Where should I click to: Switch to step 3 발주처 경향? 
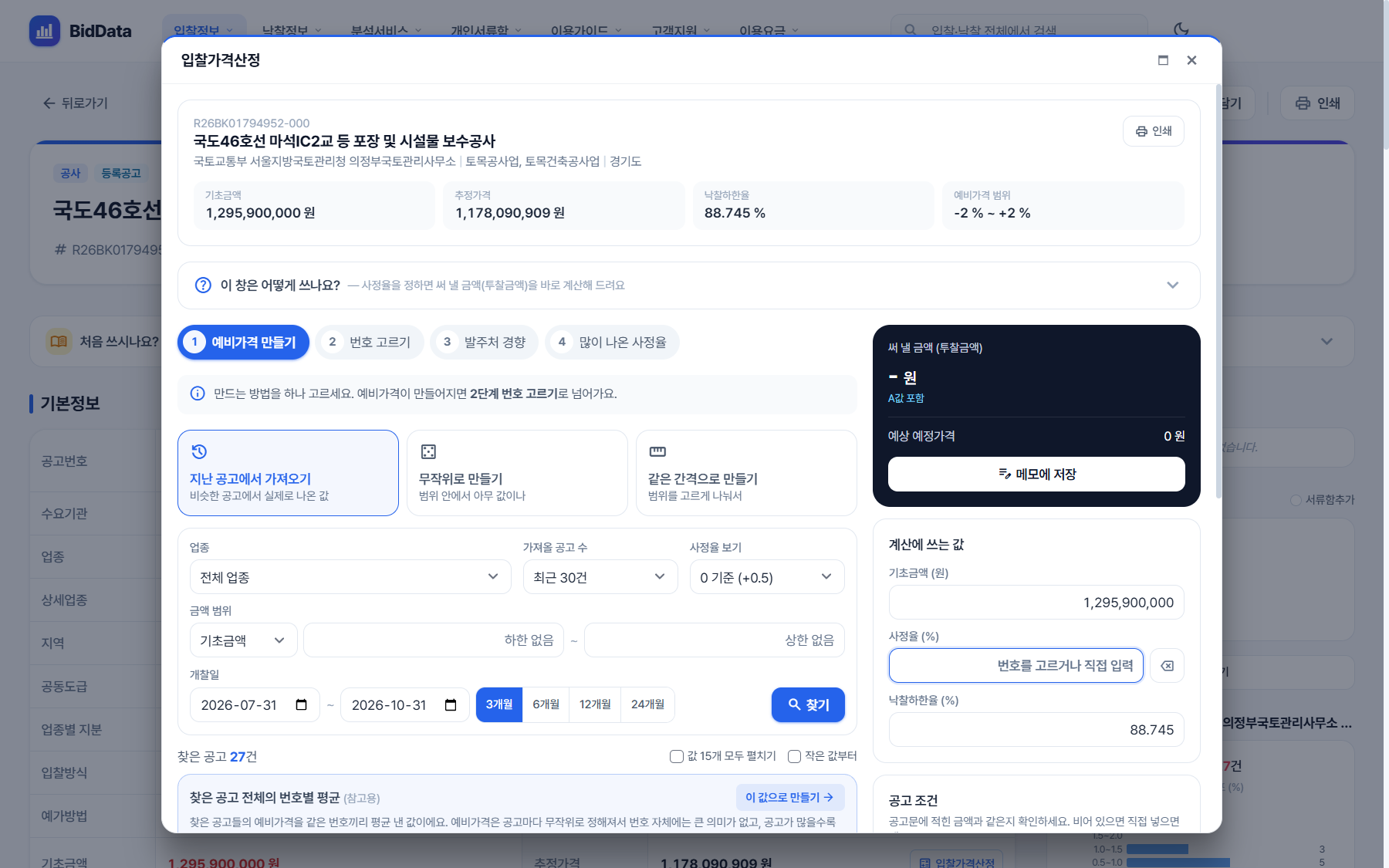(x=485, y=342)
